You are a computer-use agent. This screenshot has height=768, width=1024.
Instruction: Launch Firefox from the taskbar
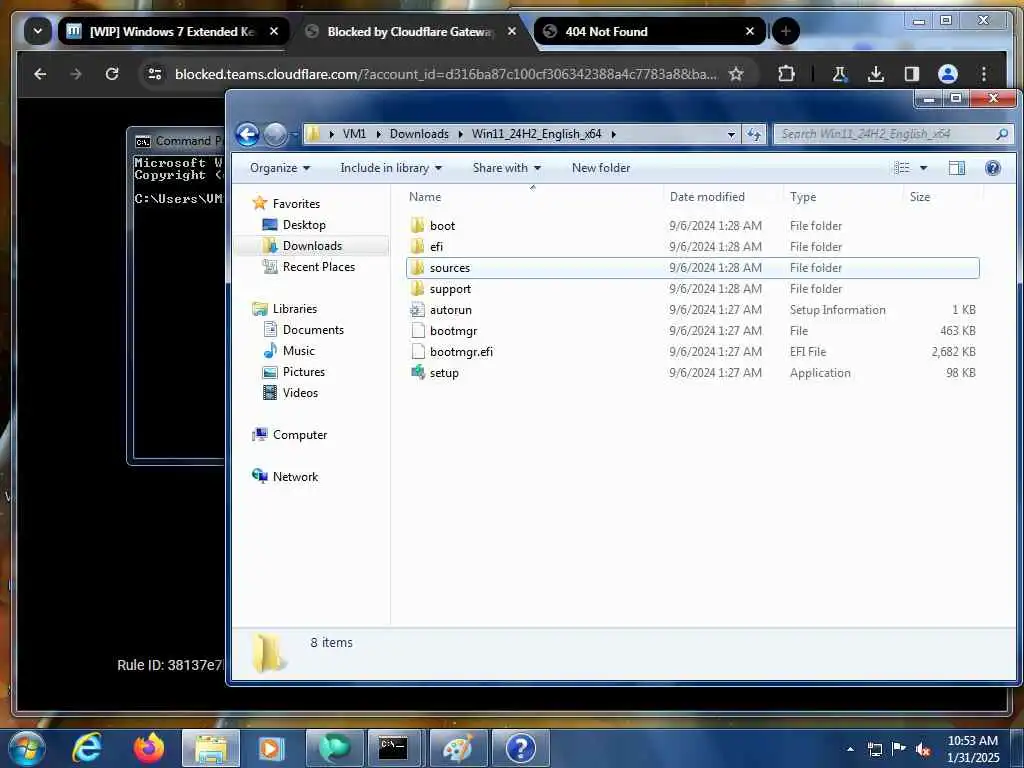(x=149, y=748)
